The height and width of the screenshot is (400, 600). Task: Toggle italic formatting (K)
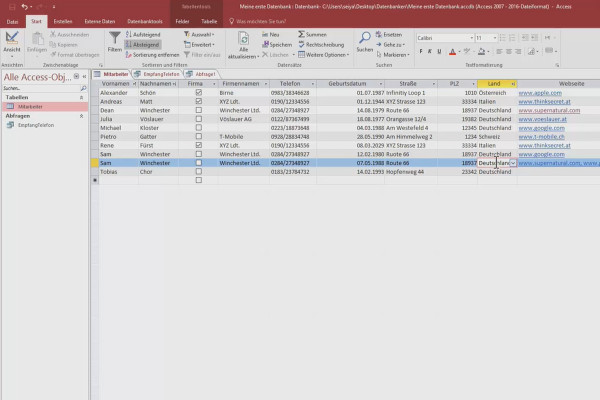(x=430, y=51)
